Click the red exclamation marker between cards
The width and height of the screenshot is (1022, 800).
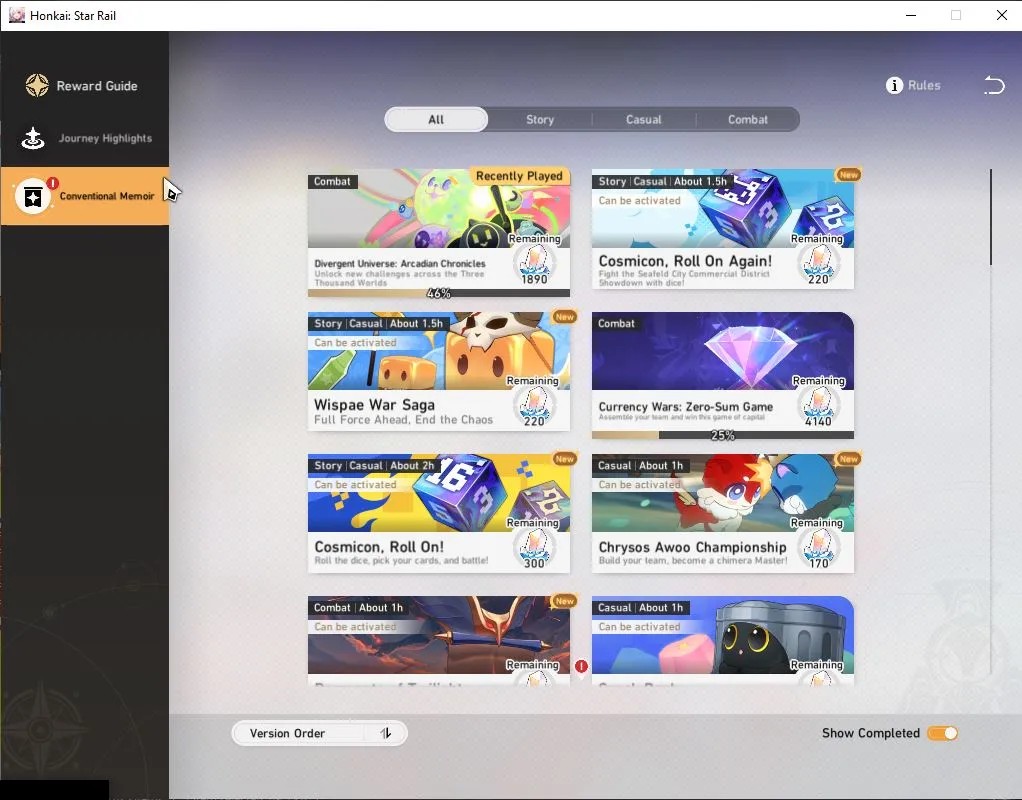tap(581, 666)
